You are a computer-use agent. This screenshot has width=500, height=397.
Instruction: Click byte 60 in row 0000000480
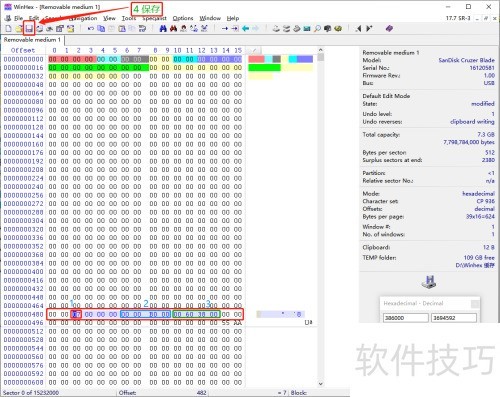coord(189,314)
